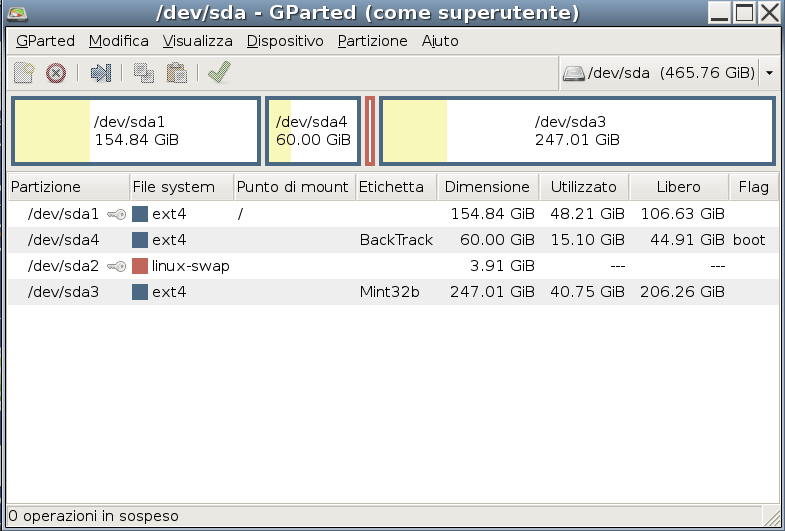Click the window menu icon in title bar

pyautogui.click(x=17, y=13)
